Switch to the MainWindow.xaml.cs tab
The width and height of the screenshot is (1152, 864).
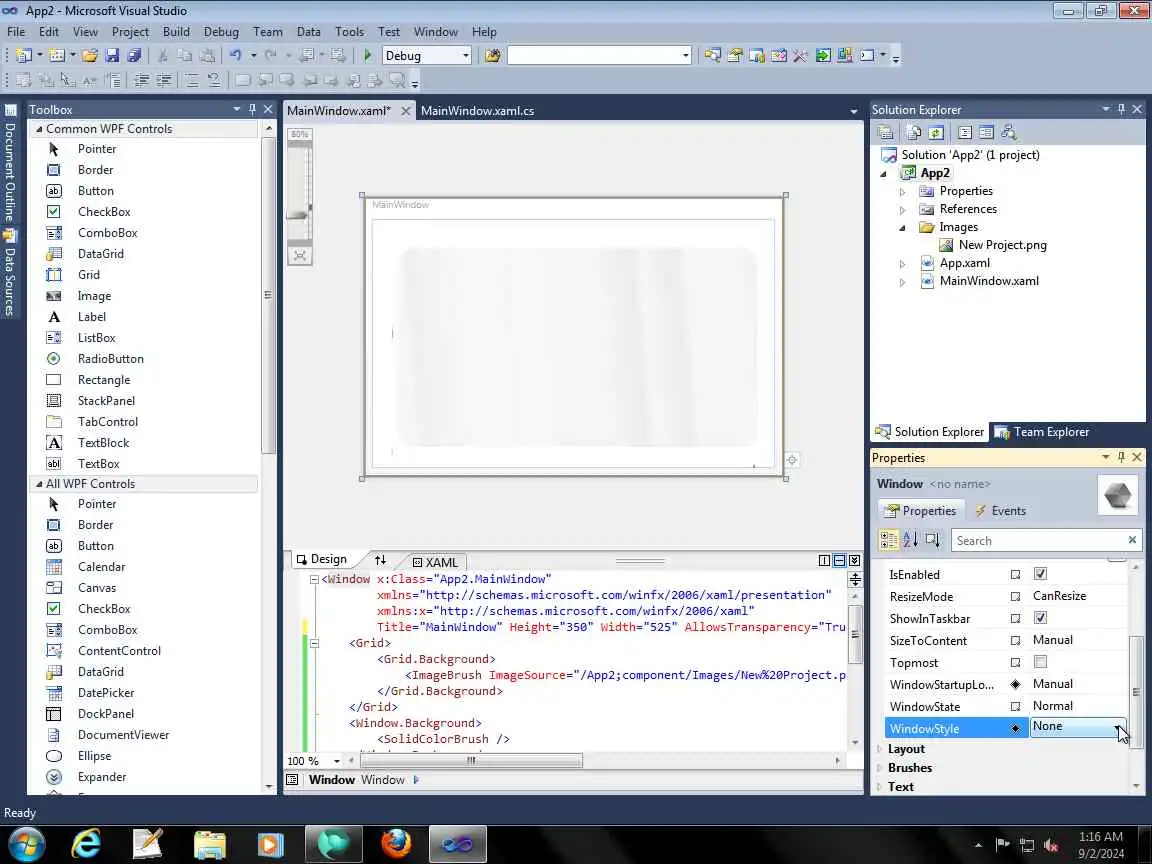click(x=478, y=110)
